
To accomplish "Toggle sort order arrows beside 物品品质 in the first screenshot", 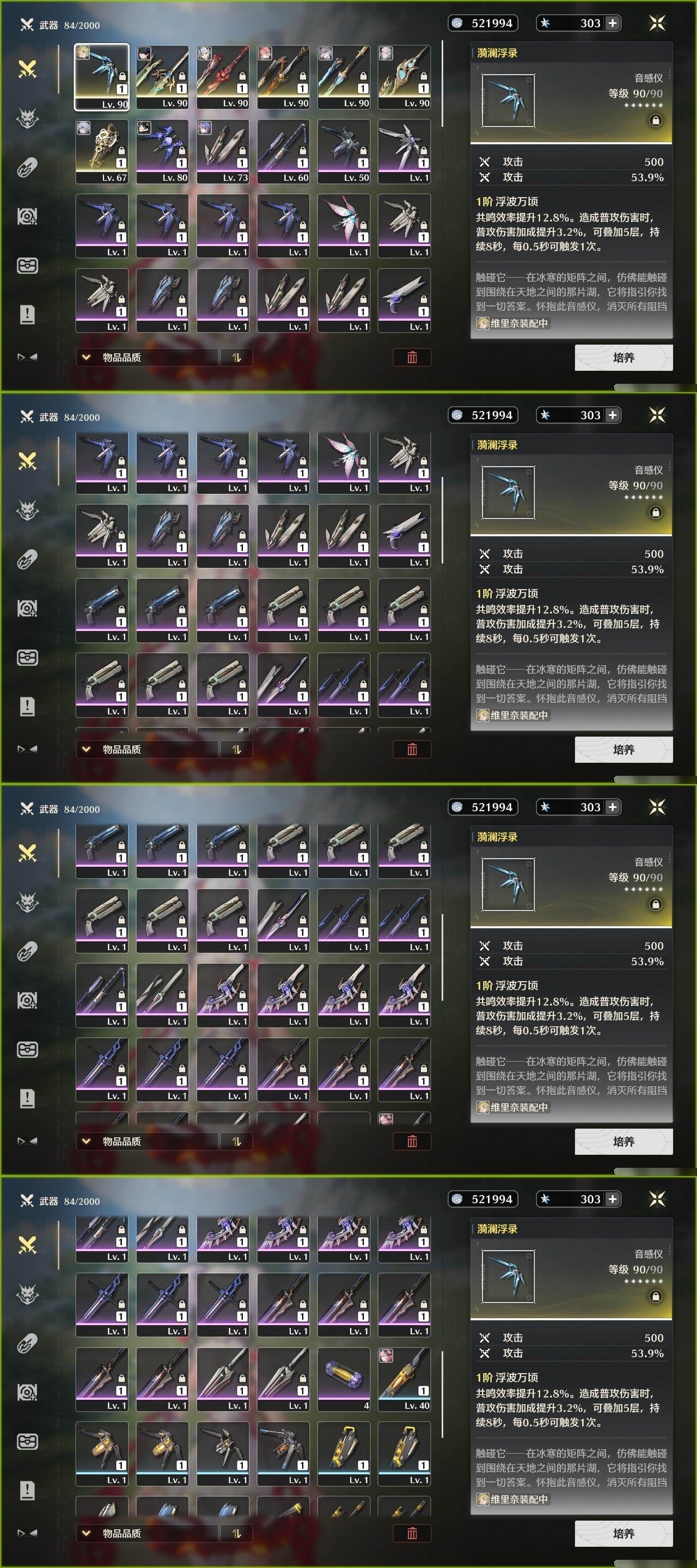I will click(x=236, y=357).
